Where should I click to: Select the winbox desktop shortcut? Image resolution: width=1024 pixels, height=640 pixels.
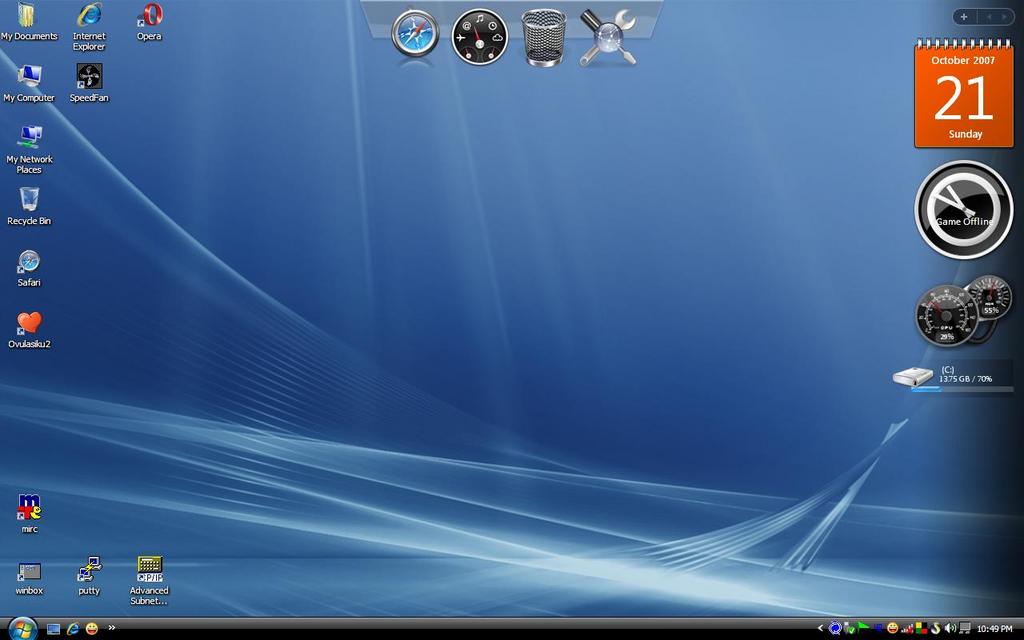[29, 571]
